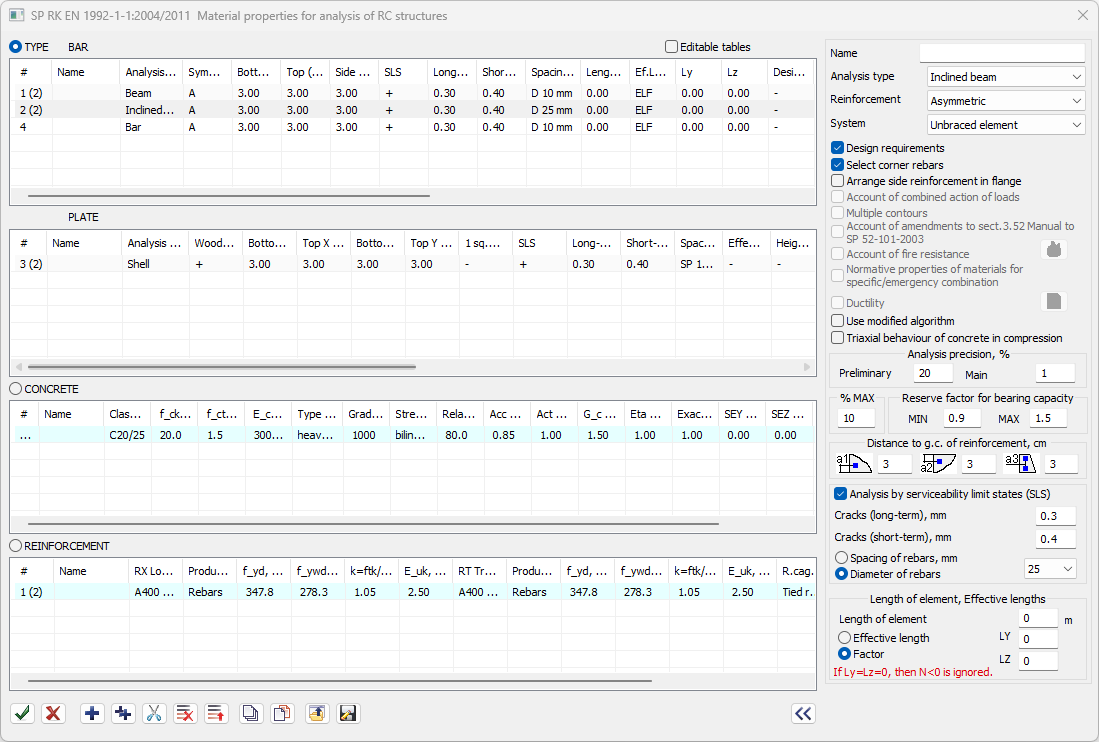Screen dimensions: 1099x742
Task: Click the delete row icon with red X
Action: point(185,713)
